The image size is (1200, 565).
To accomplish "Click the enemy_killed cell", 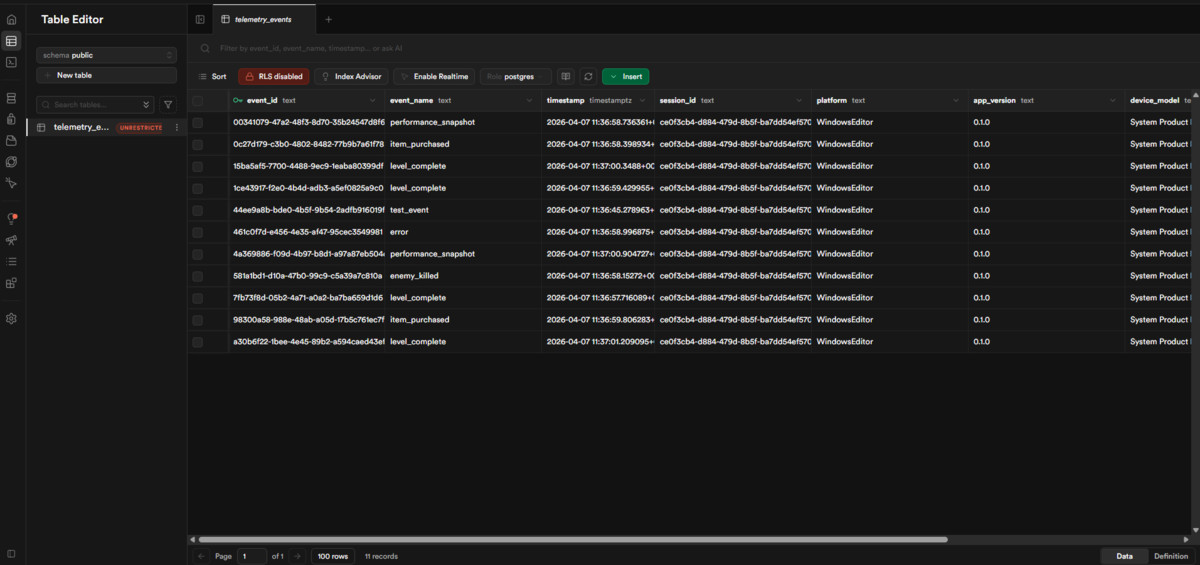I will [x=464, y=276].
